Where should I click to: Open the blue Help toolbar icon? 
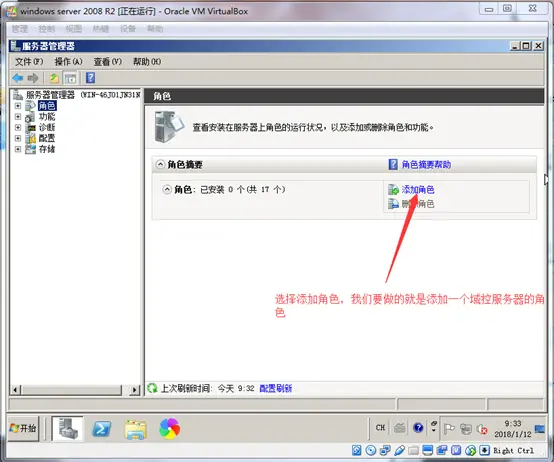tap(90, 78)
